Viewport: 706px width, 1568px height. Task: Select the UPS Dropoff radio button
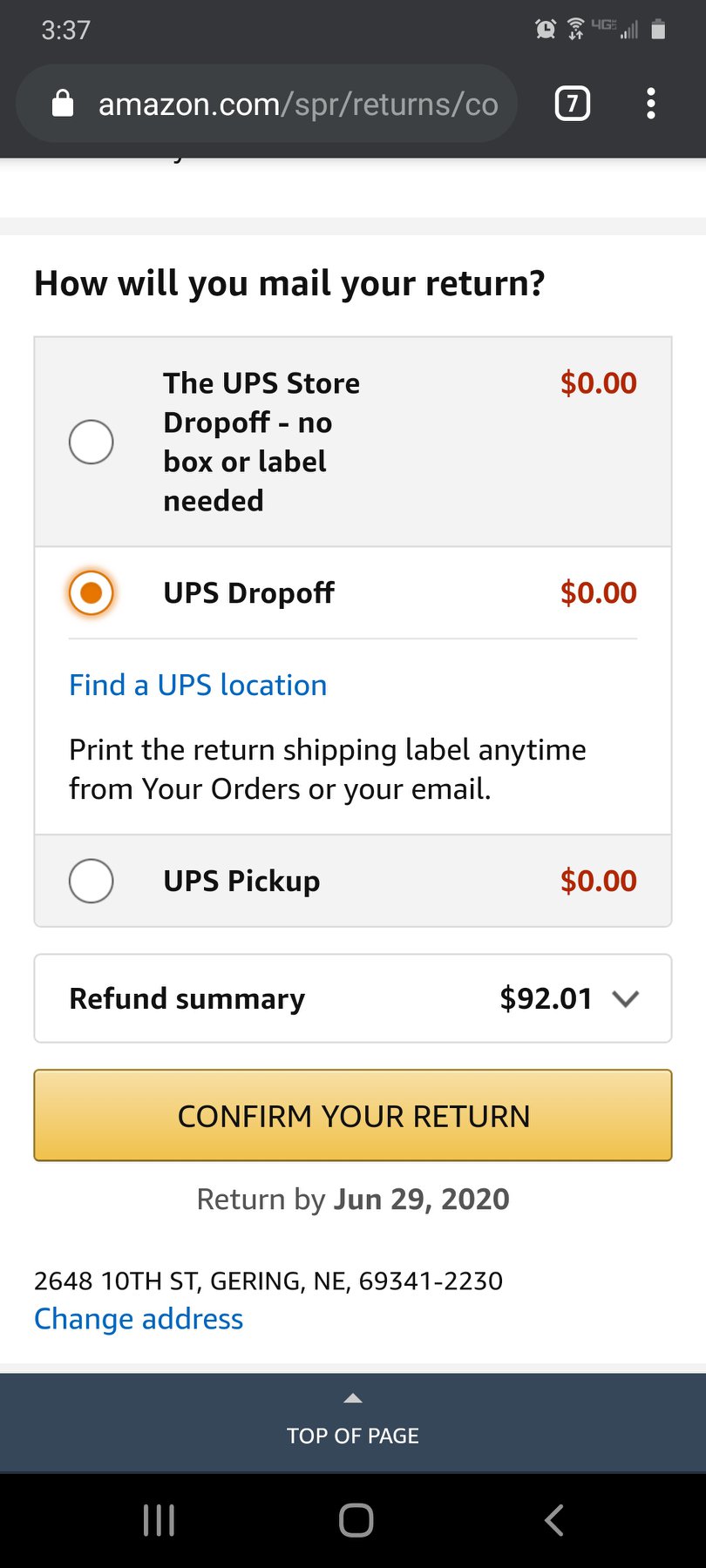92,593
